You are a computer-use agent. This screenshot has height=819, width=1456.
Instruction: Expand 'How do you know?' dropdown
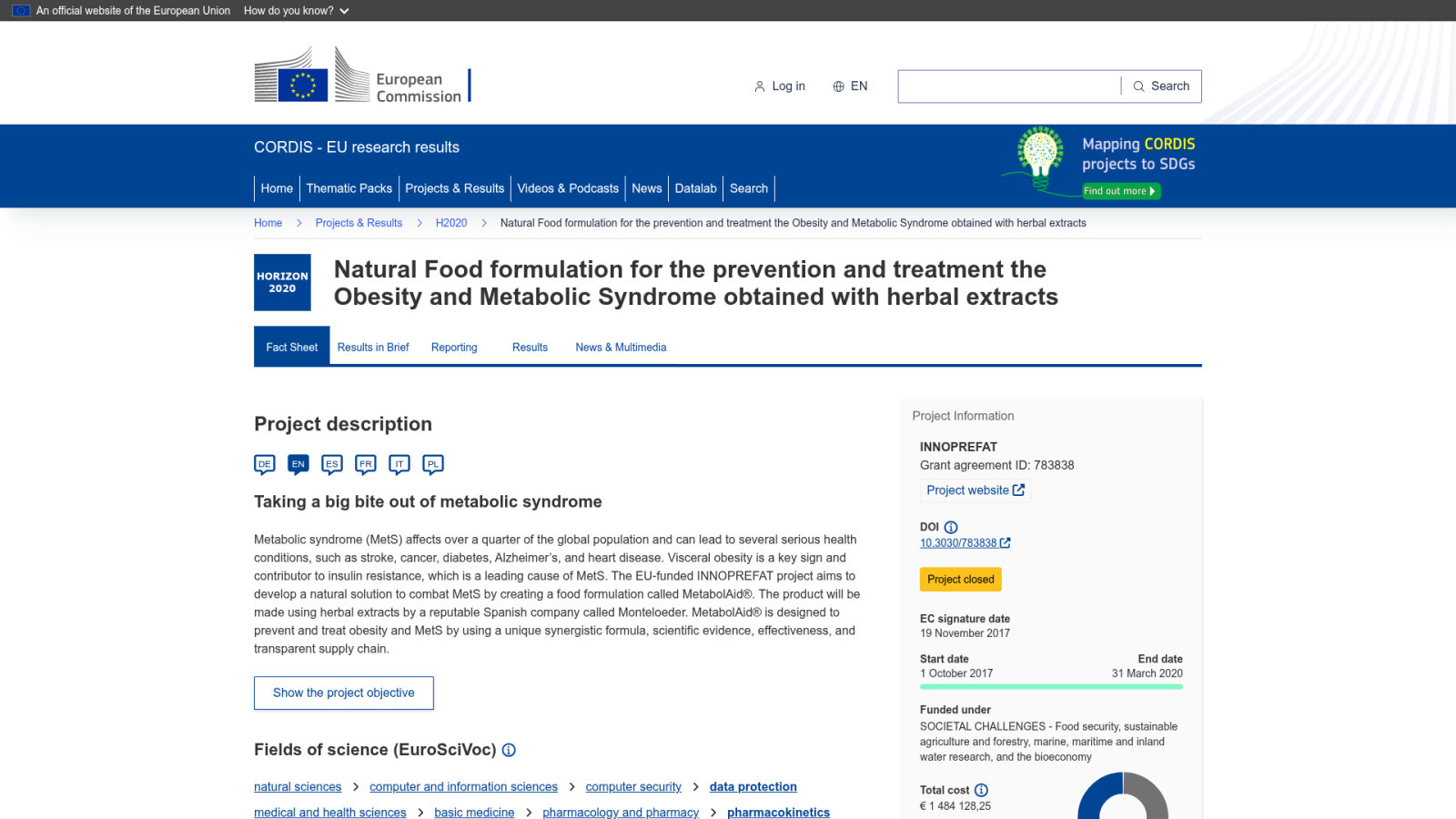pyautogui.click(x=297, y=11)
